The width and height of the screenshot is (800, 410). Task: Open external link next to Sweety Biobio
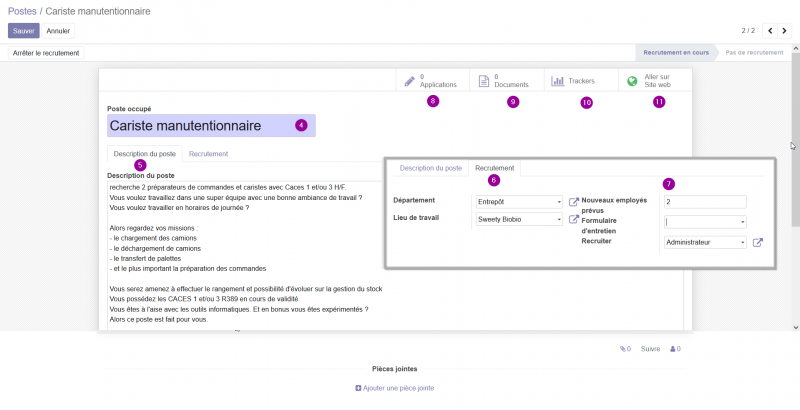pyautogui.click(x=573, y=219)
